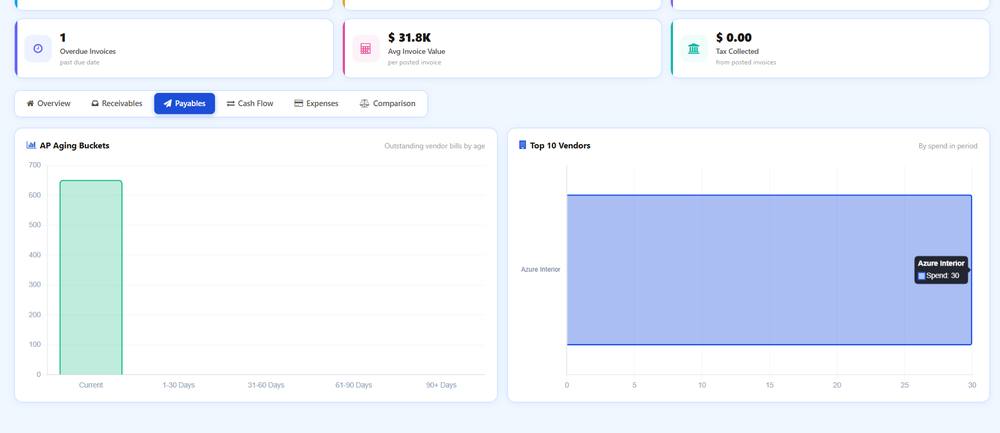Click the "90+ Days" axis label

(441, 385)
